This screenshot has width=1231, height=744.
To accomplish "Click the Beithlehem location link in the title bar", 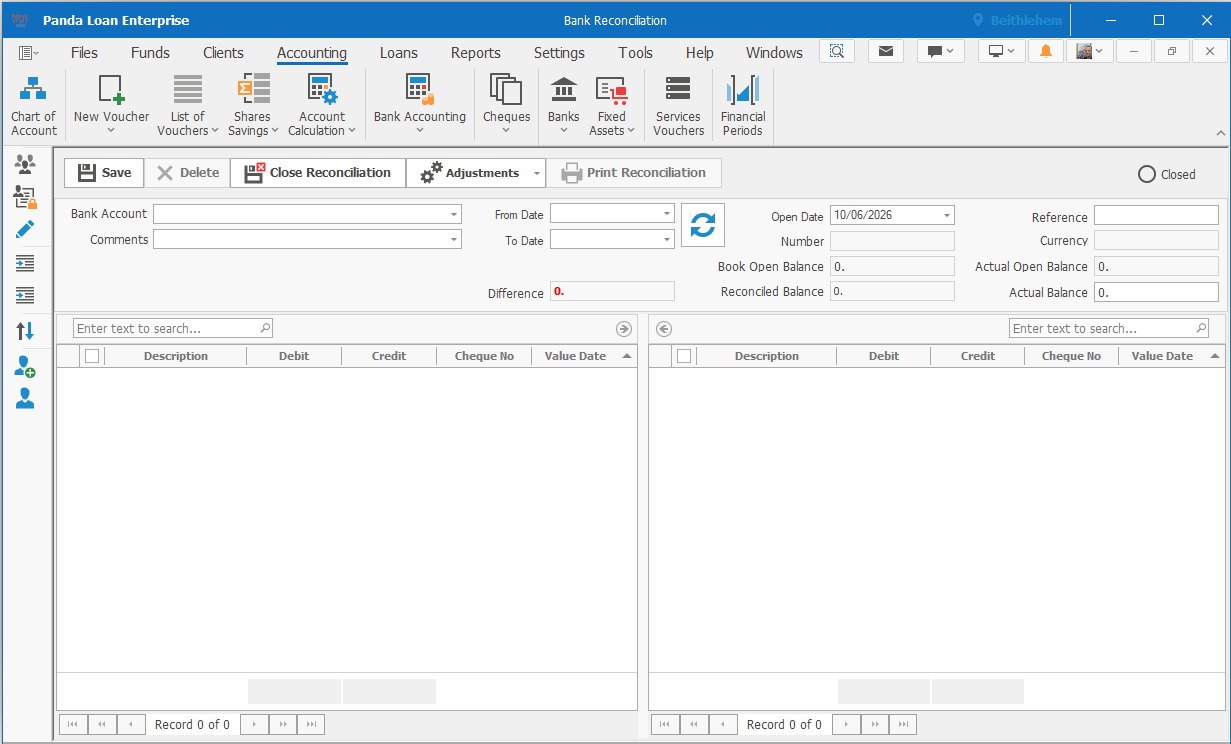I will pos(1017,20).
